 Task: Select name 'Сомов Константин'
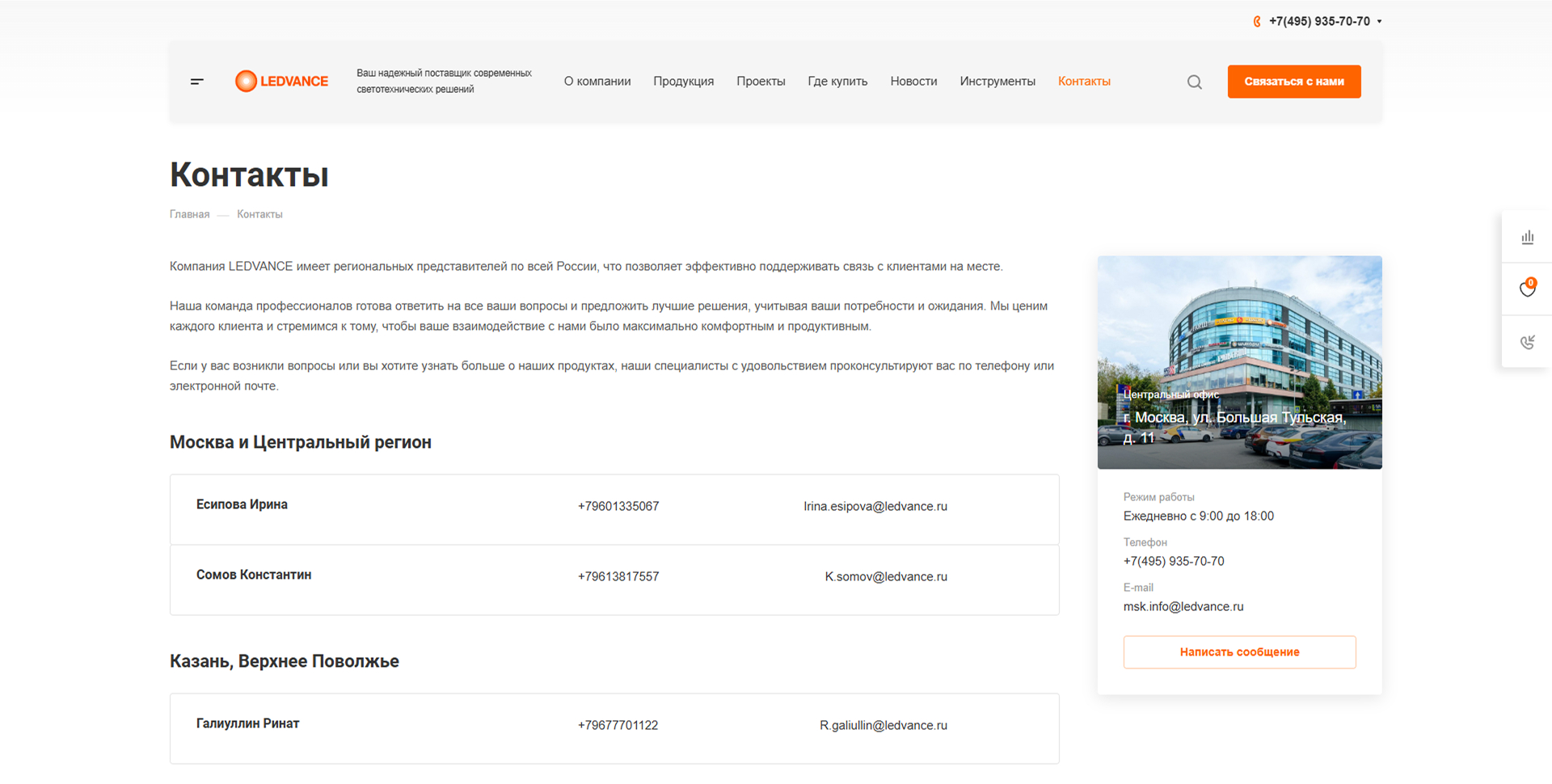(254, 575)
